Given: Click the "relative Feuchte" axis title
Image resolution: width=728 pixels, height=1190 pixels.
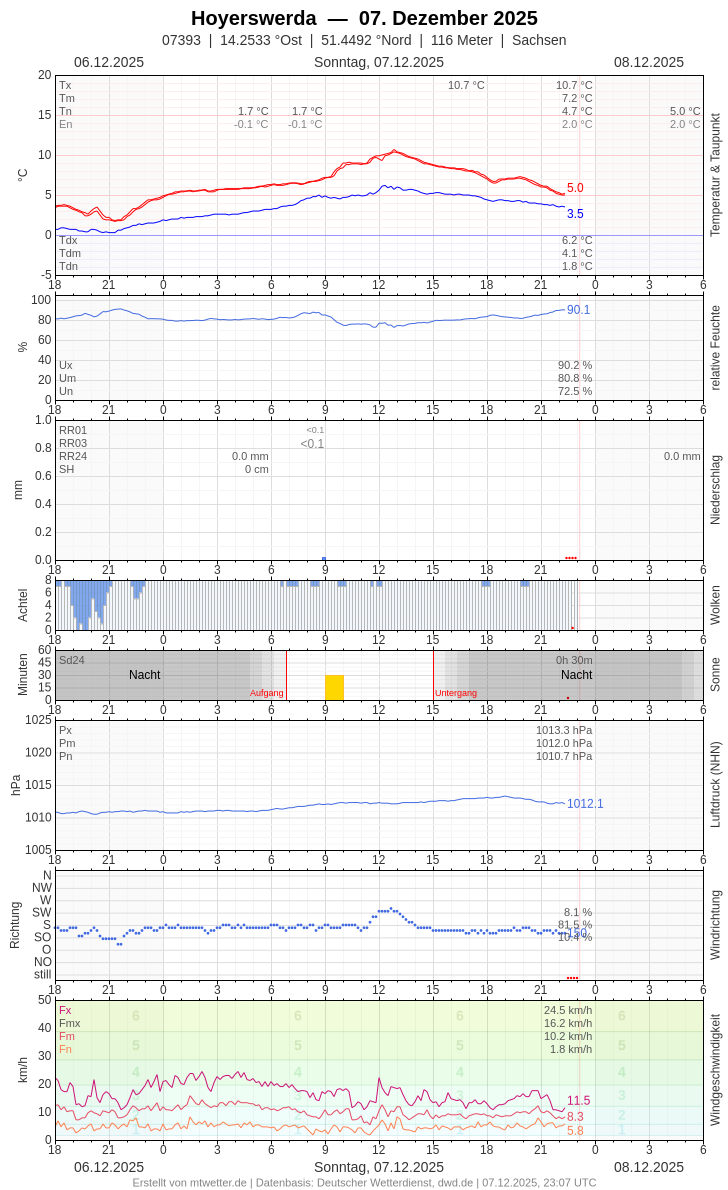Looking at the screenshot, I should click(715, 348).
